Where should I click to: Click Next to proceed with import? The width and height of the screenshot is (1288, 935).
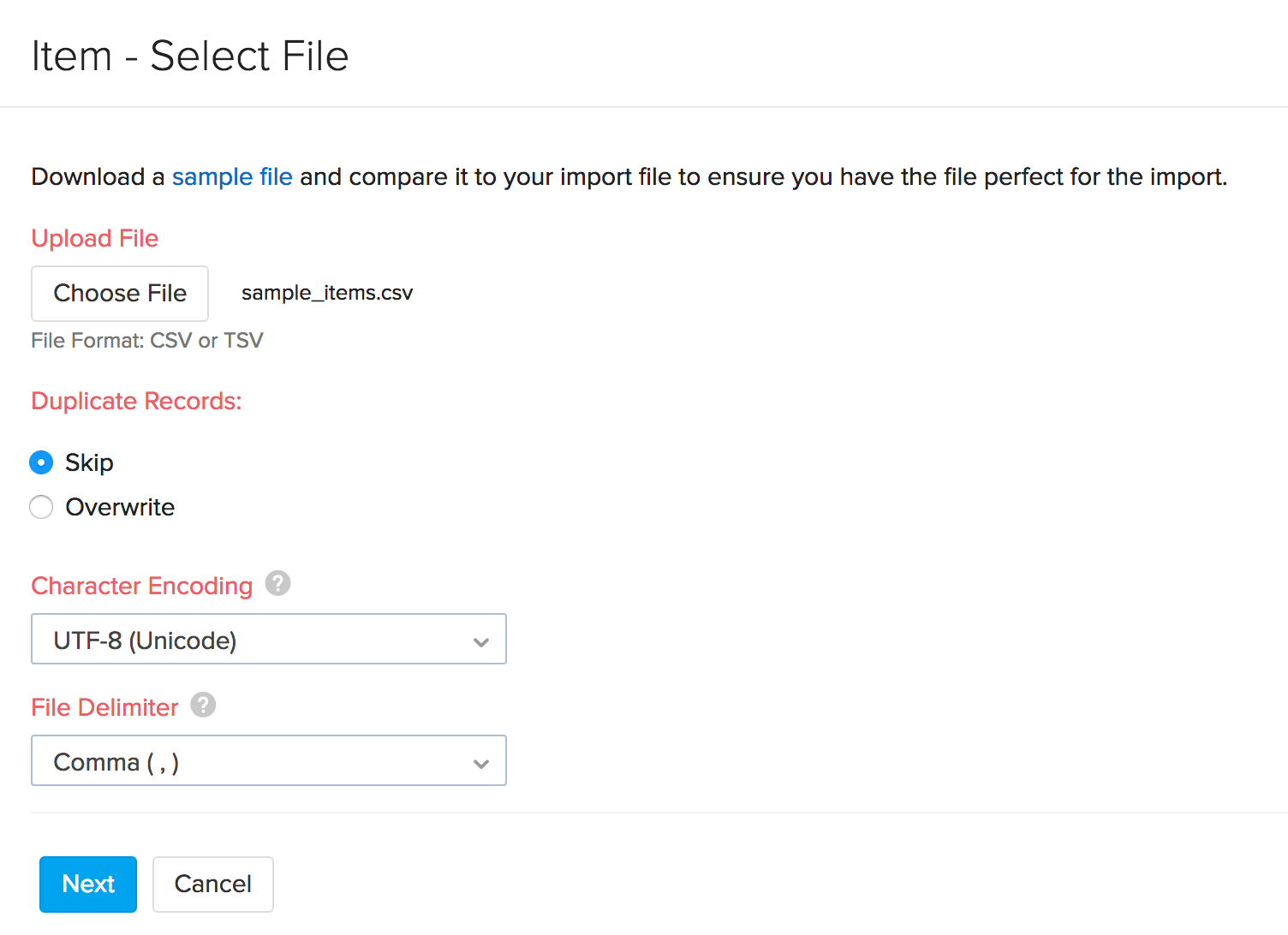(87, 884)
